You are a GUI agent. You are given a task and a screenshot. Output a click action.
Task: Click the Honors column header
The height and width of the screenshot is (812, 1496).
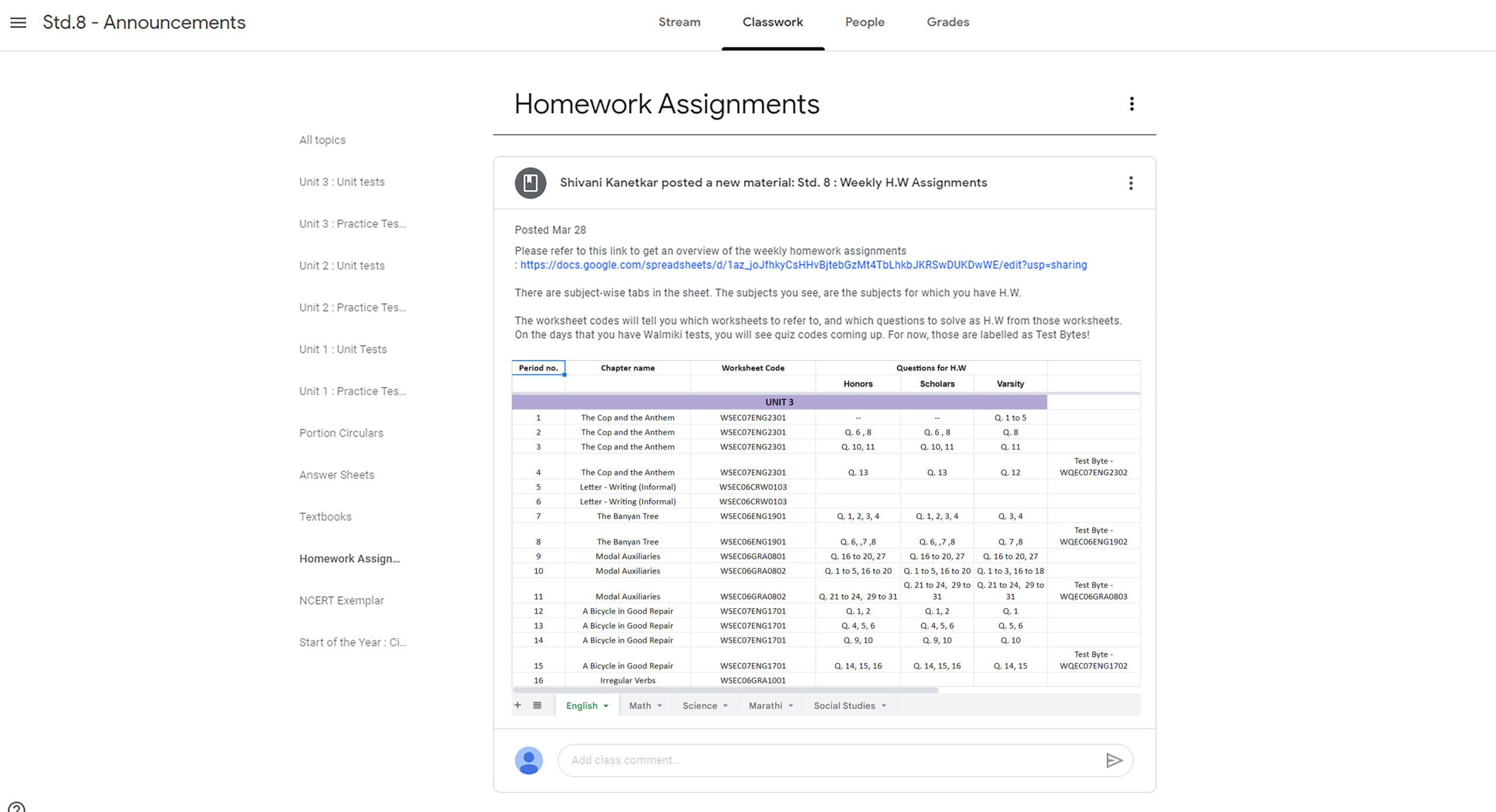(858, 384)
